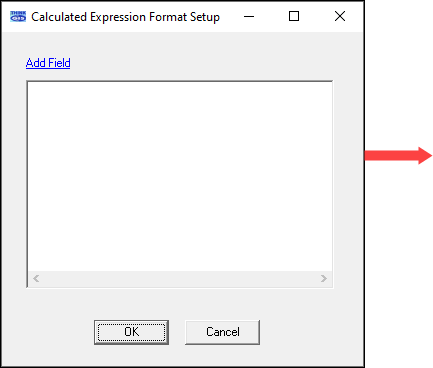The height and width of the screenshot is (368, 433).
Task: Click the right scroll arrow of text box
Action: tap(323, 278)
